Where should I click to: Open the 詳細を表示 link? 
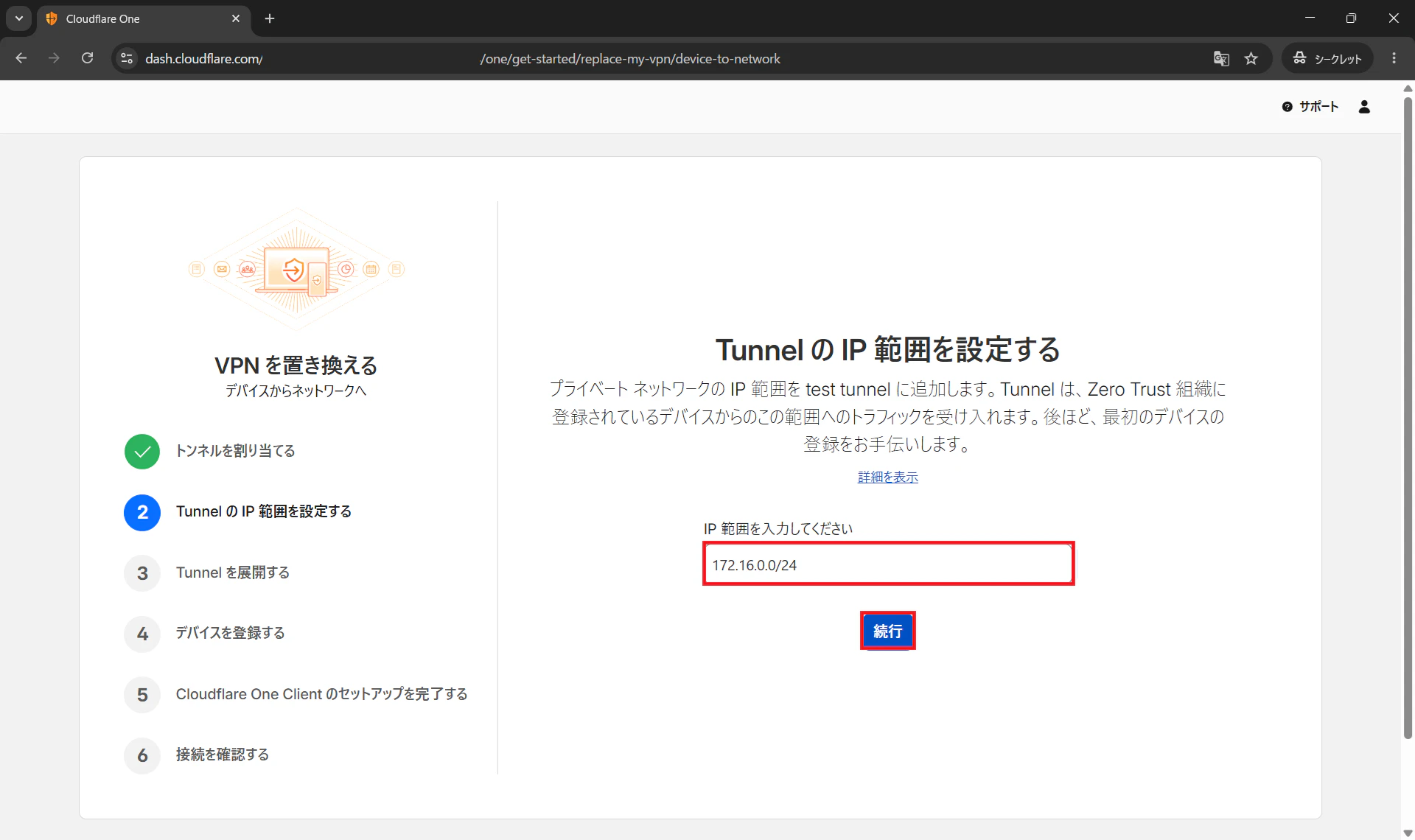click(x=887, y=477)
